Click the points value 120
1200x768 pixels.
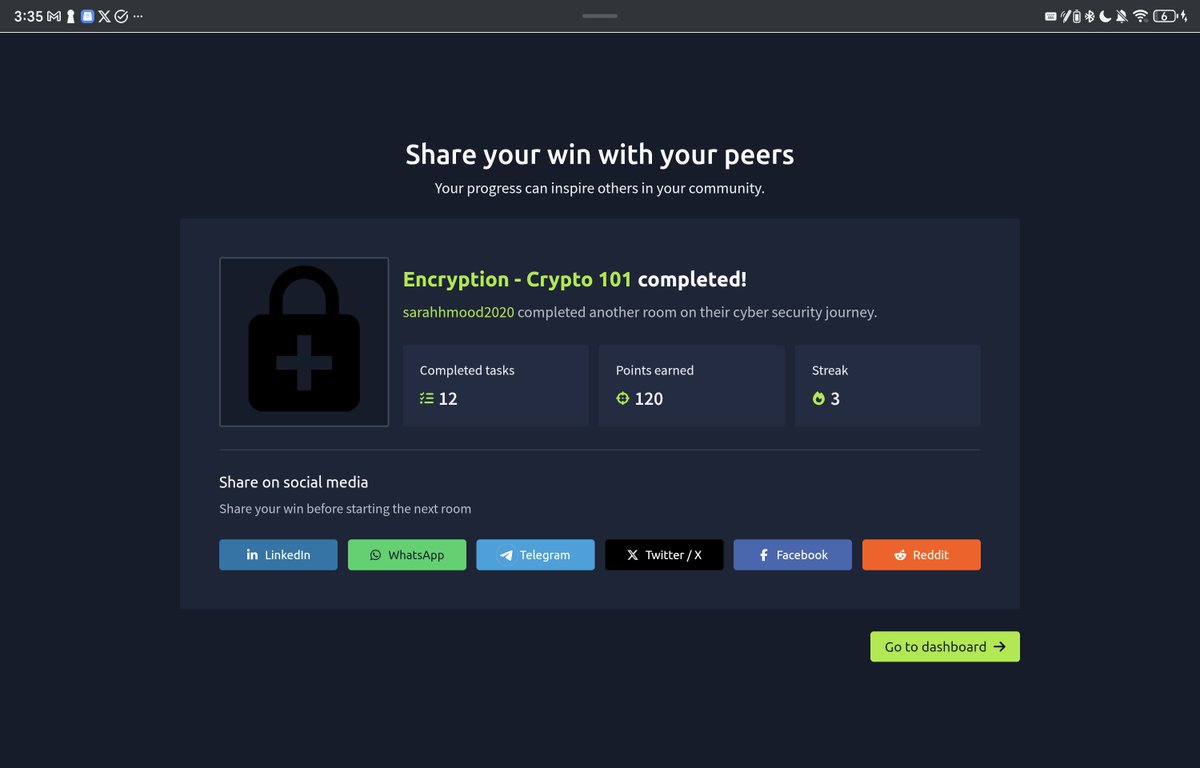click(649, 399)
